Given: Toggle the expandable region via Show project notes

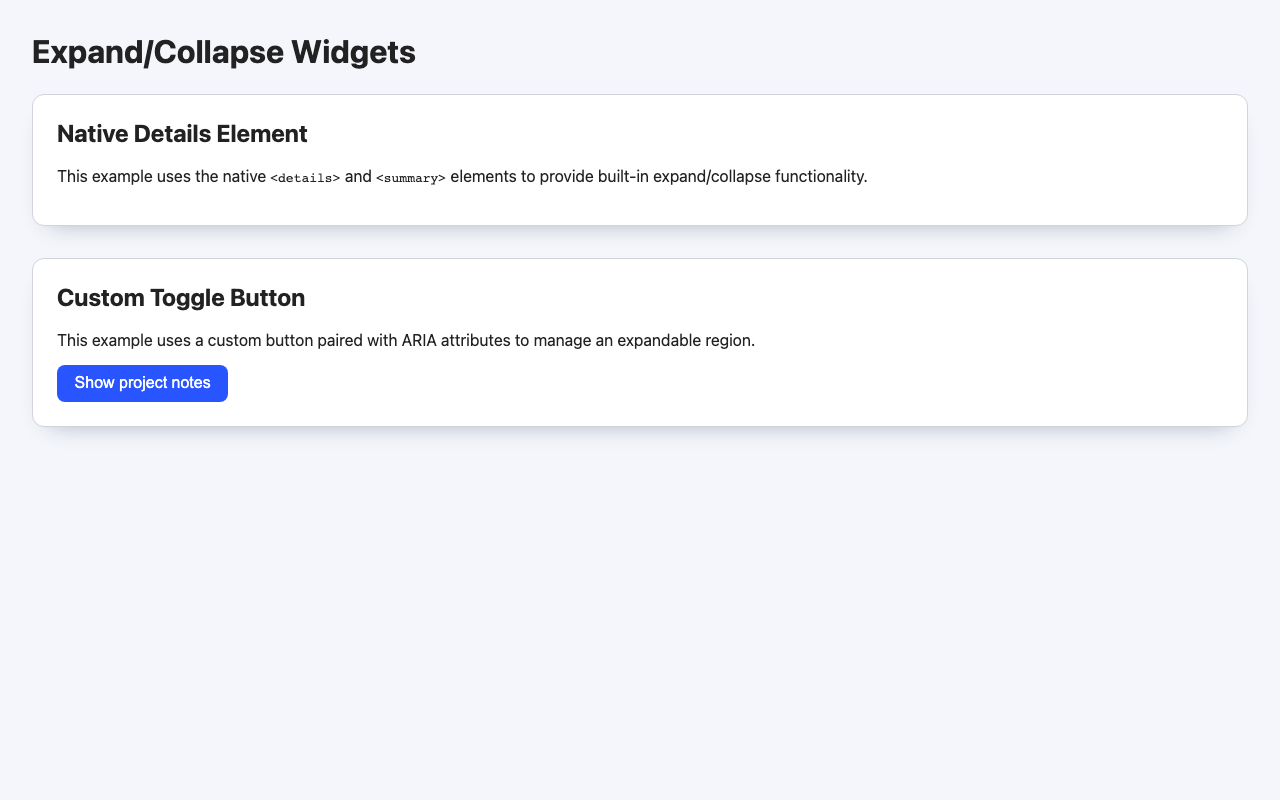Looking at the screenshot, I should (142, 383).
